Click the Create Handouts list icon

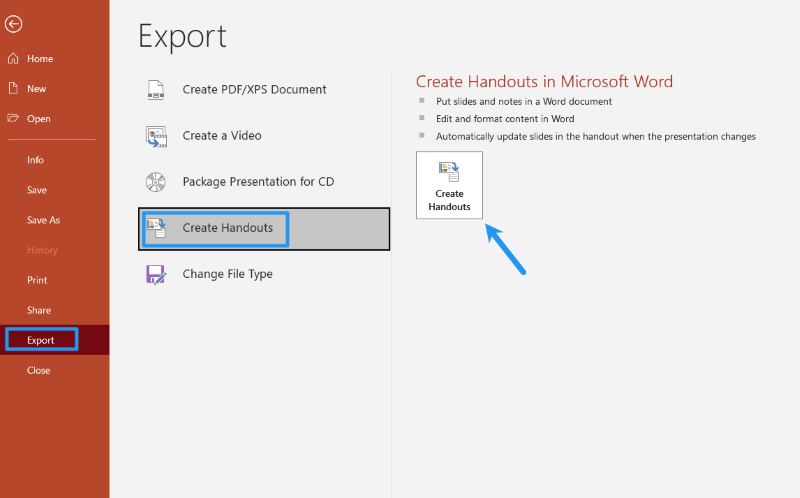[156, 228]
